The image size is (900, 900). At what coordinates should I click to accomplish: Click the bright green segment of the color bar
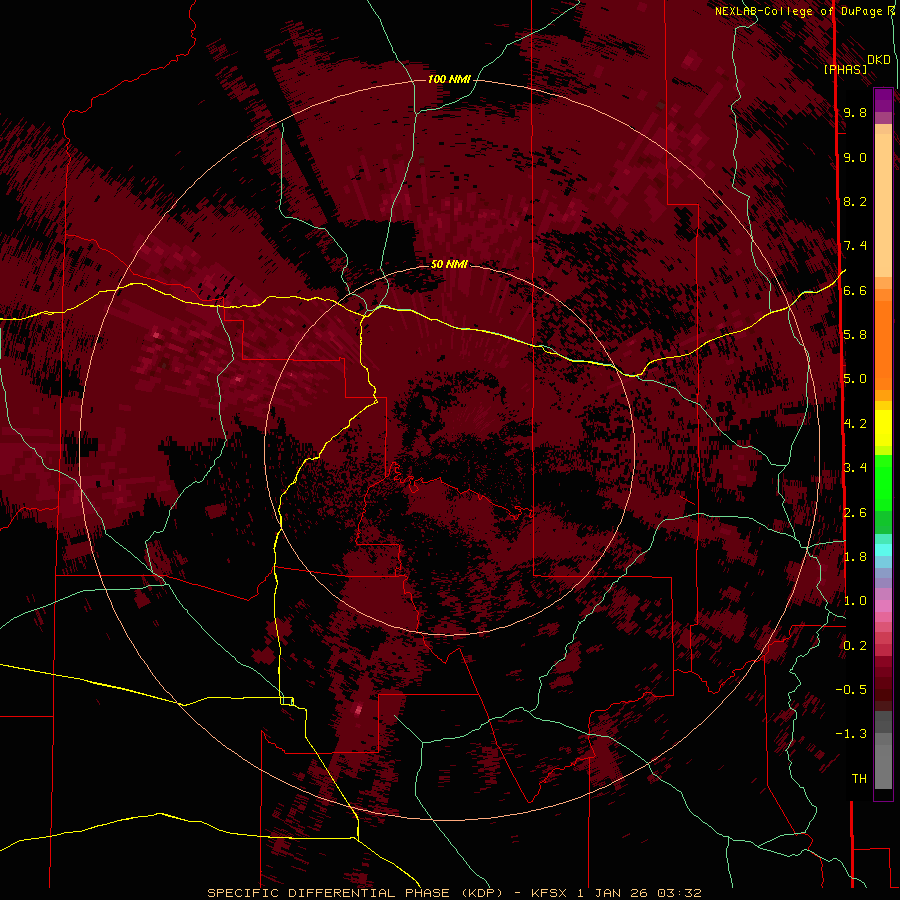point(883,482)
